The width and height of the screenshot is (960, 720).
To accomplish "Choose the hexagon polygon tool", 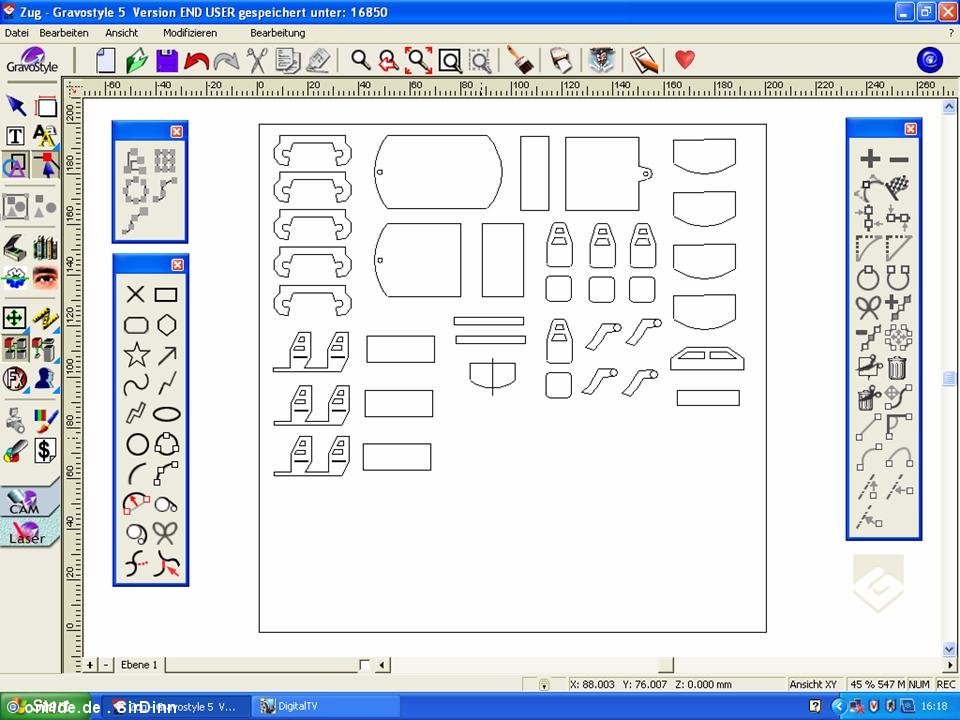I will point(167,325).
